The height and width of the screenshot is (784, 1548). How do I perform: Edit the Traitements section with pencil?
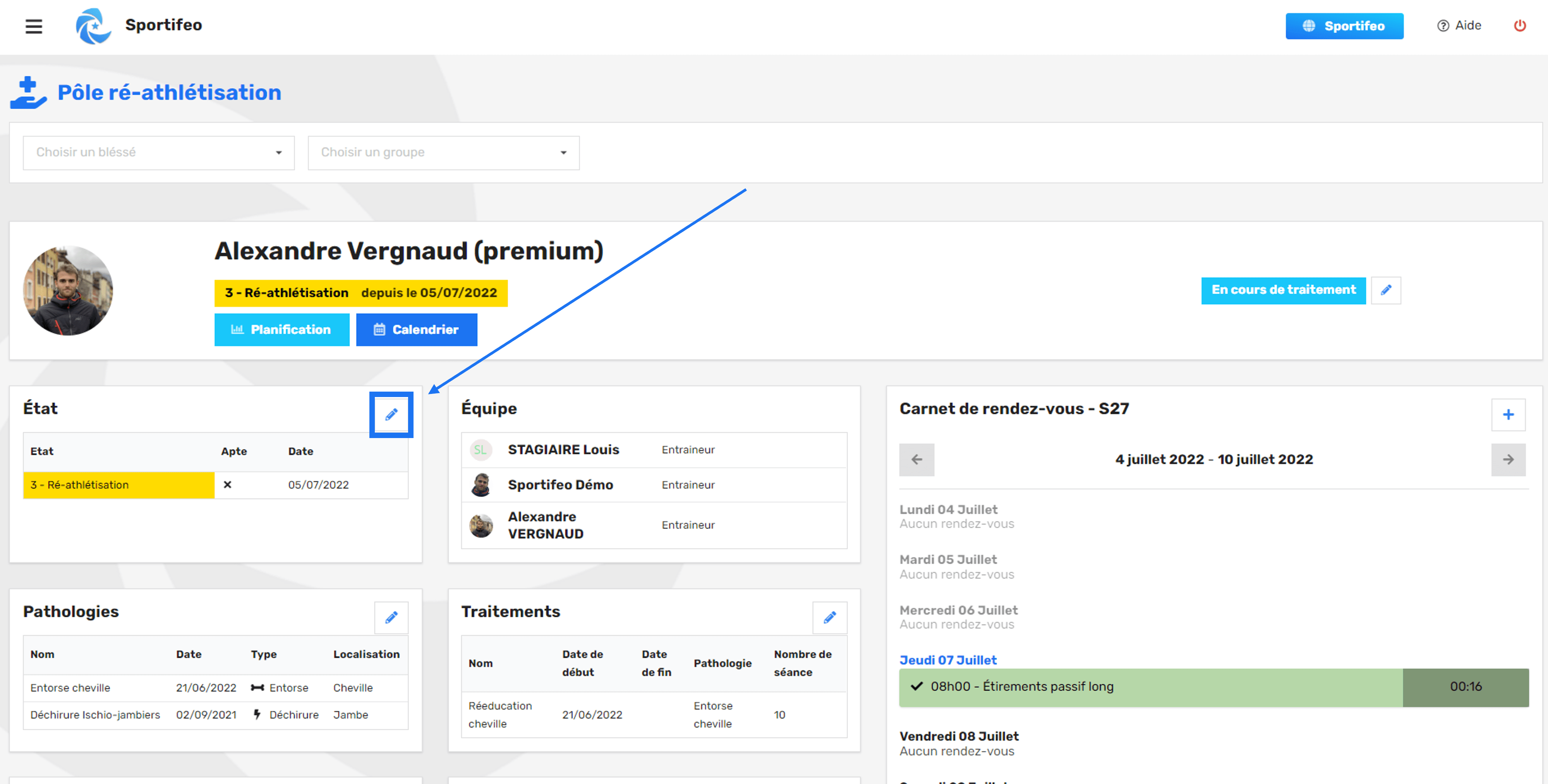coord(829,617)
